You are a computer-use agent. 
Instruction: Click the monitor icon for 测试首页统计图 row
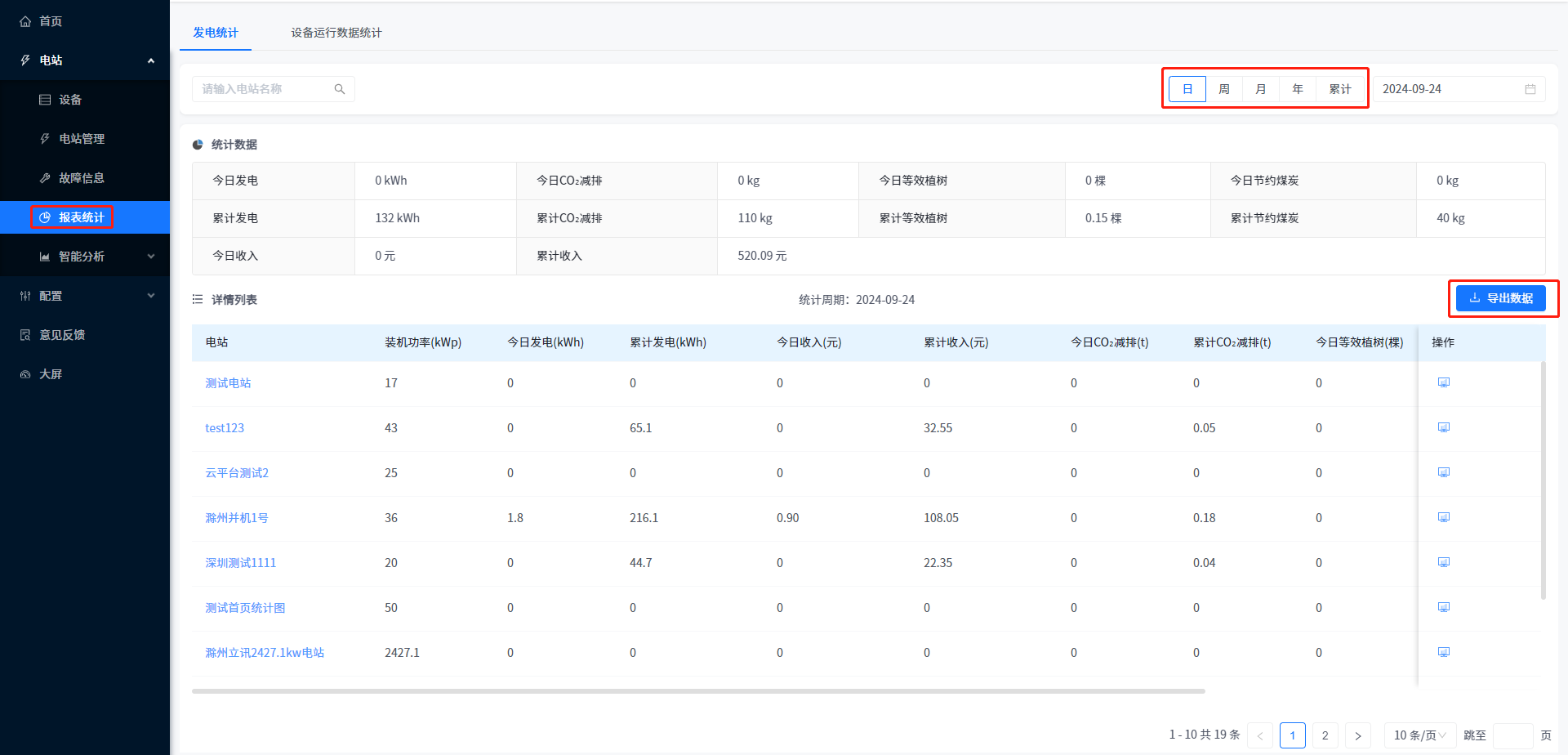pyautogui.click(x=1443, y=607)
